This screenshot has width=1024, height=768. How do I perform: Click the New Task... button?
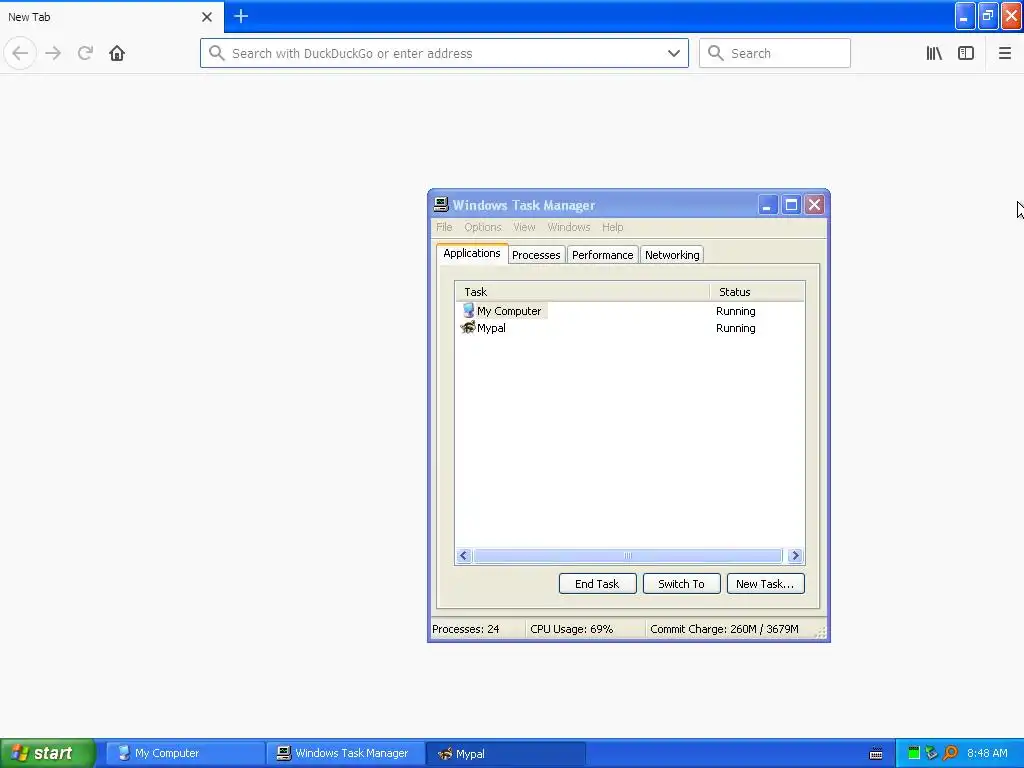point(765,584)
